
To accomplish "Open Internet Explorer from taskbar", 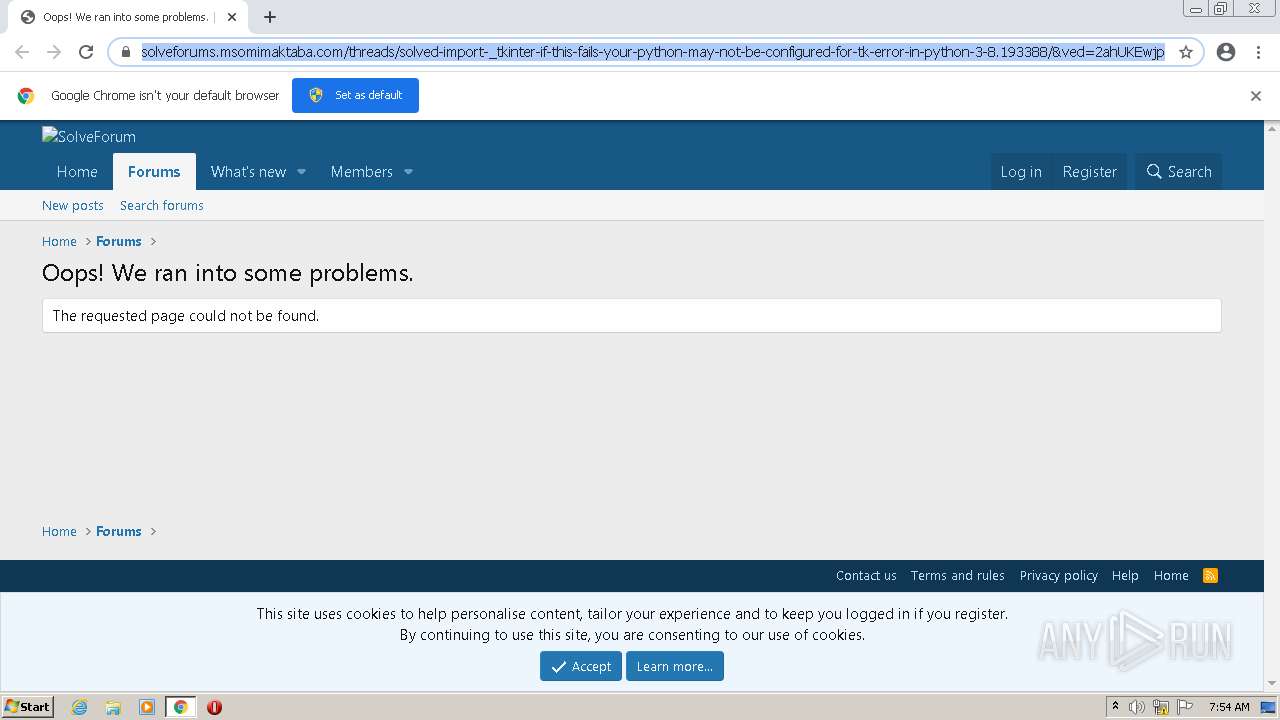I will pos(80,707).
